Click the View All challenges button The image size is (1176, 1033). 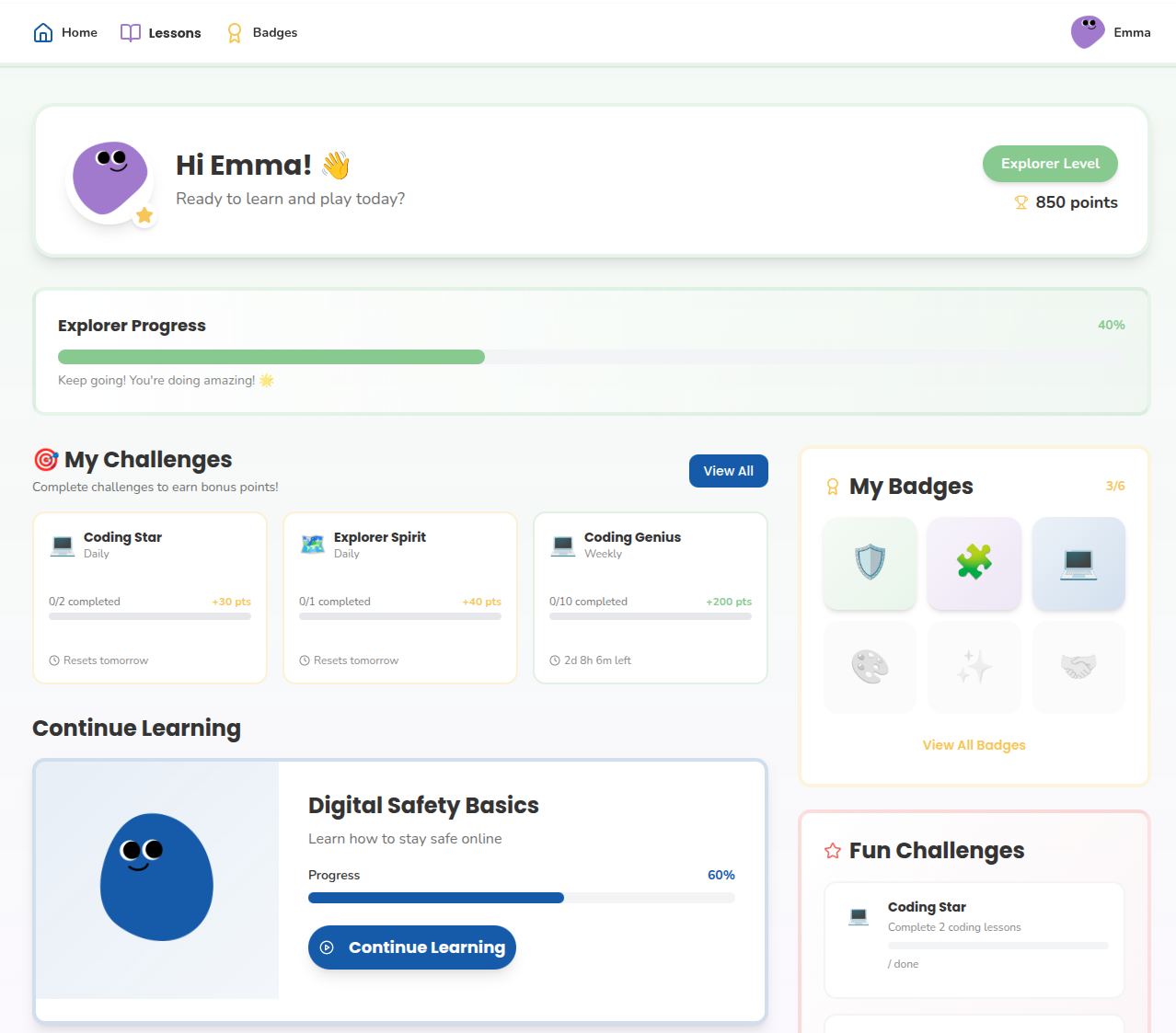pyautogui.click(x=728, y=471)
